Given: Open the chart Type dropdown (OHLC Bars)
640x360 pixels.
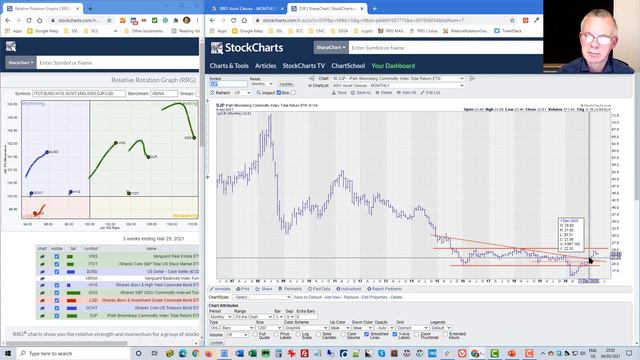Looking at the screenshot, I should coord(232,328).
